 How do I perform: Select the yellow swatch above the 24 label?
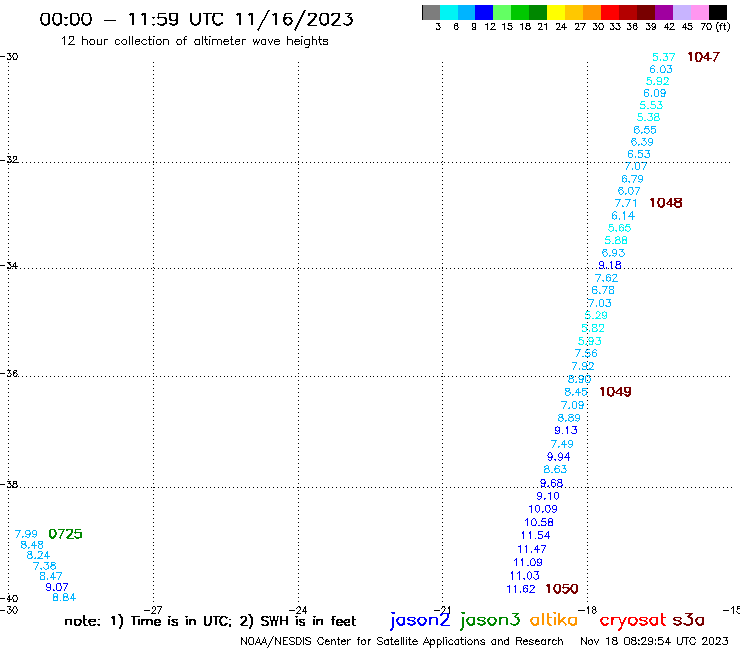click(x=556, y=12)
